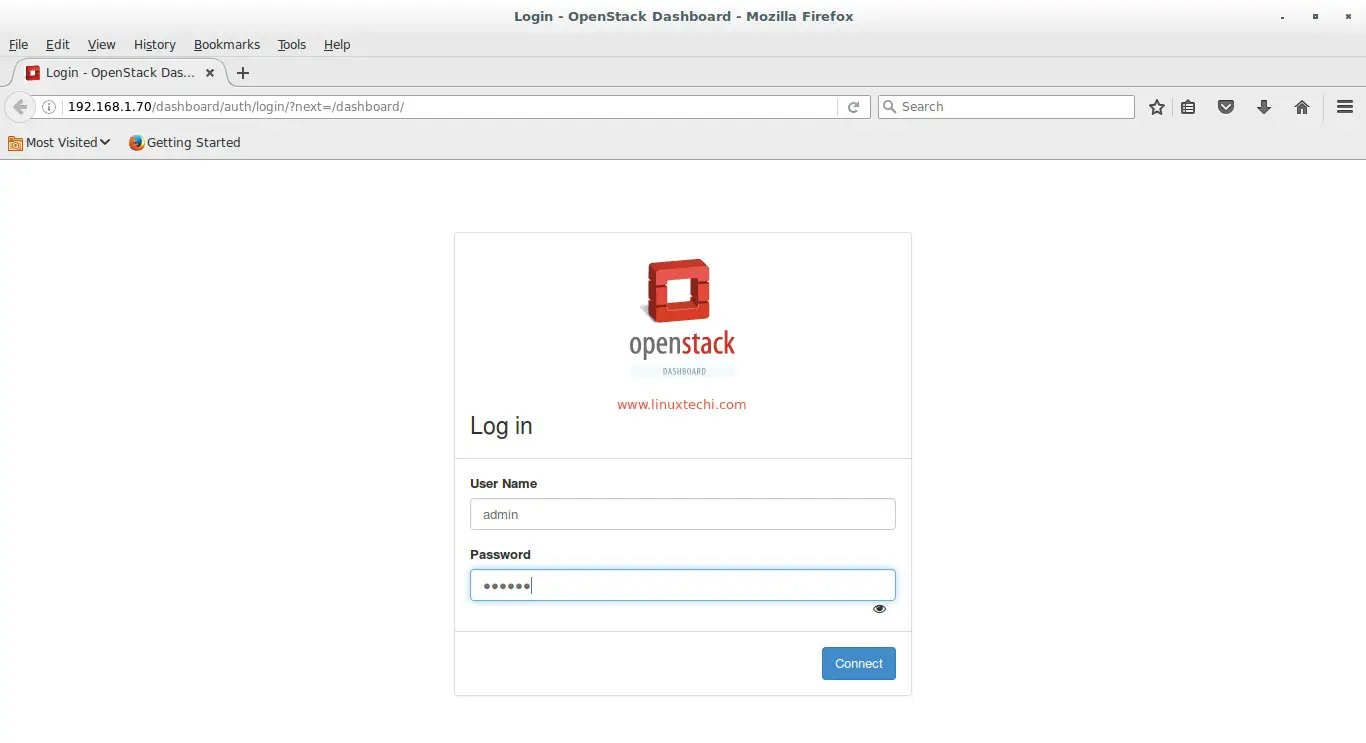Screen dimensions: 1366x743
Task: Click the Connect button
Action: point(859,664)
